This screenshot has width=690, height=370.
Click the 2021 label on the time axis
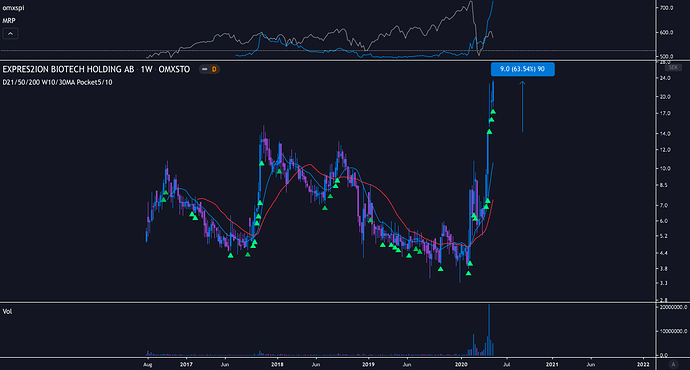click(552, 364)
